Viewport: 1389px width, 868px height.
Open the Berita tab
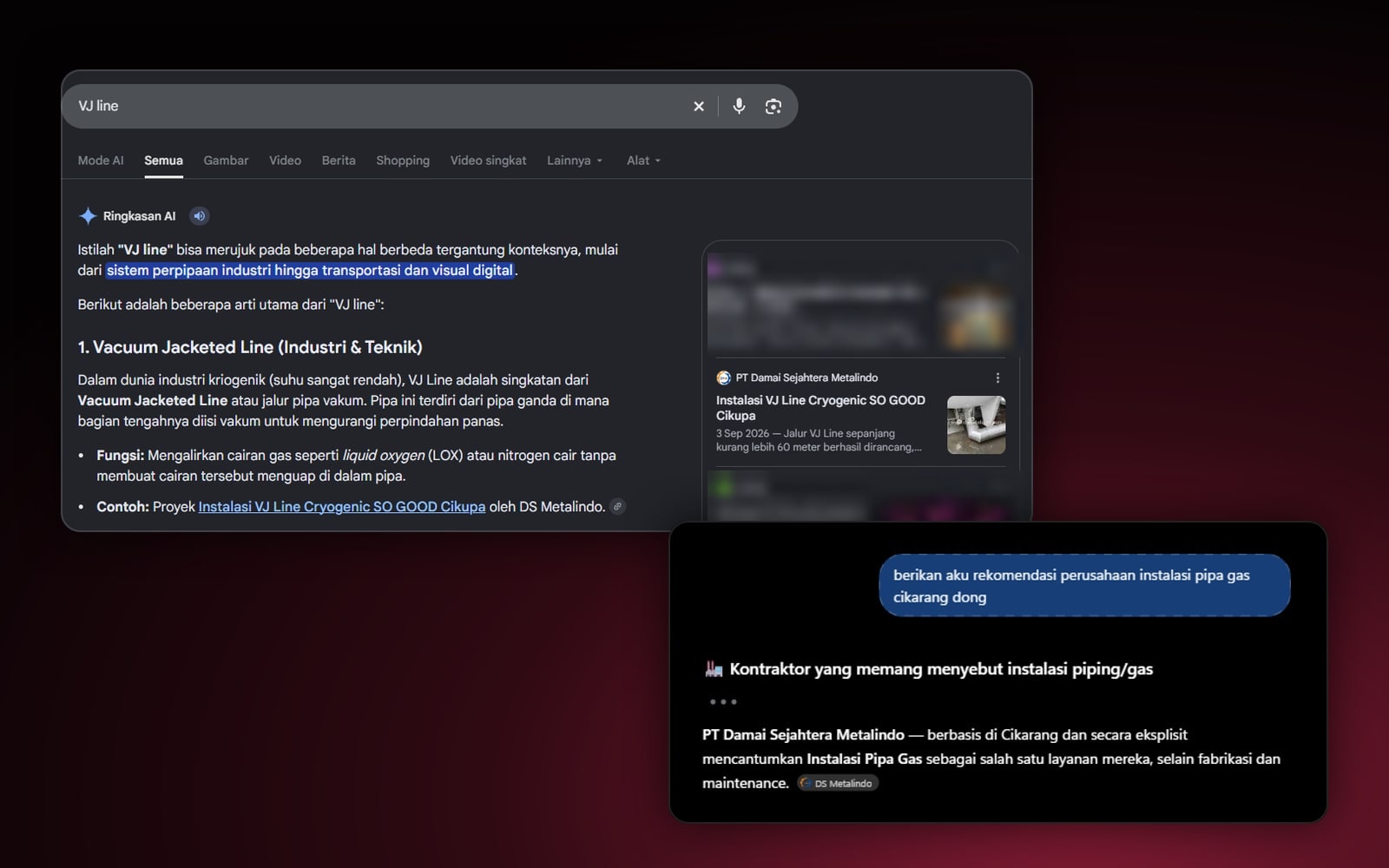[x=339, y=161]
